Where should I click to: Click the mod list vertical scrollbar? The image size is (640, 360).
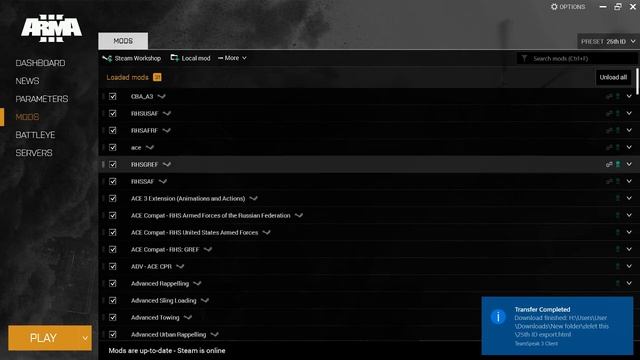637,81
